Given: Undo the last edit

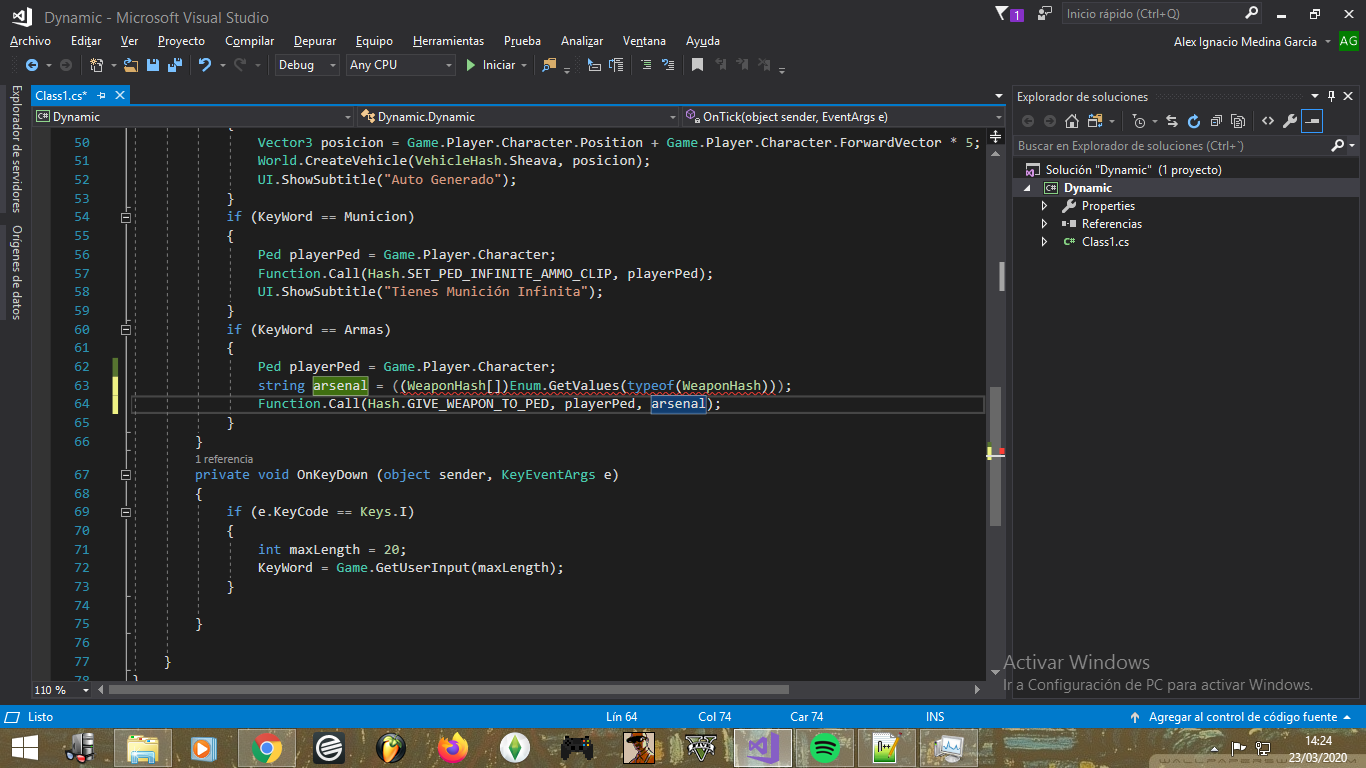Looking at the screenshot, I should [x=205, y=65].
